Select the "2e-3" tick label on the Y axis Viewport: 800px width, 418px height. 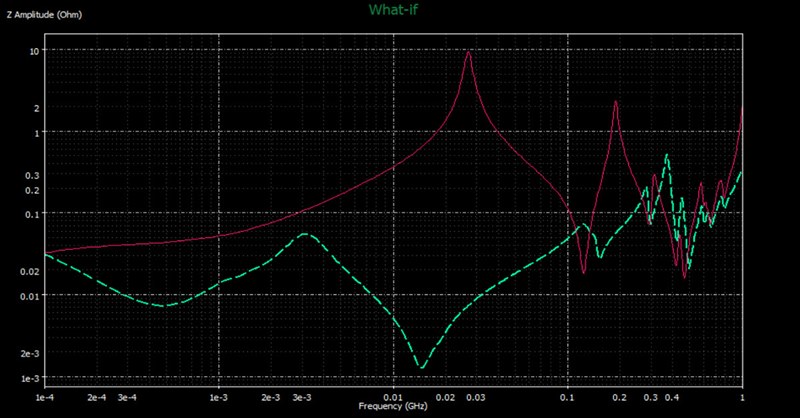(x=29, y=353)
